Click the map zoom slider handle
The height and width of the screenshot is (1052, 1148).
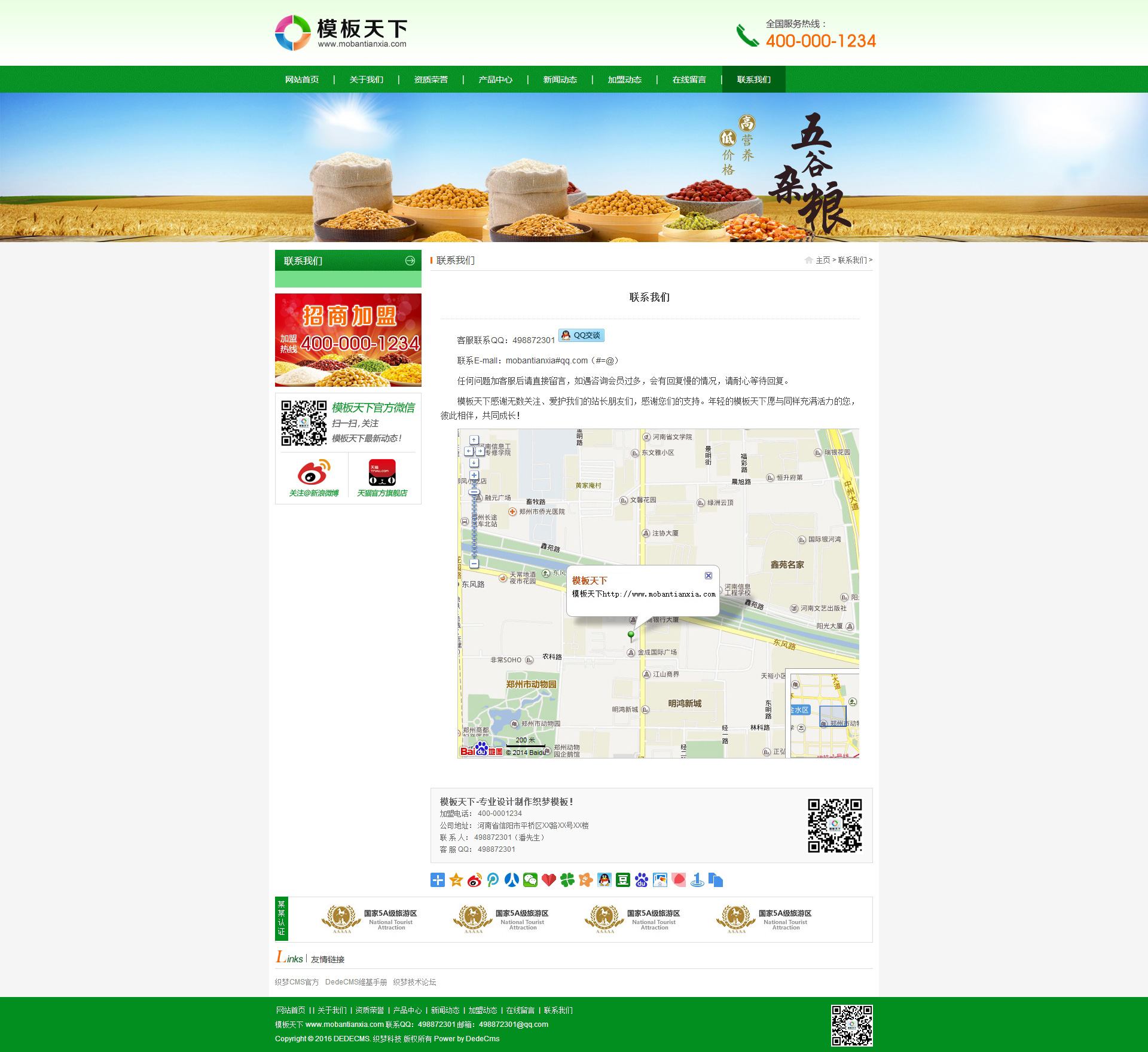click(x=475, y=493)
